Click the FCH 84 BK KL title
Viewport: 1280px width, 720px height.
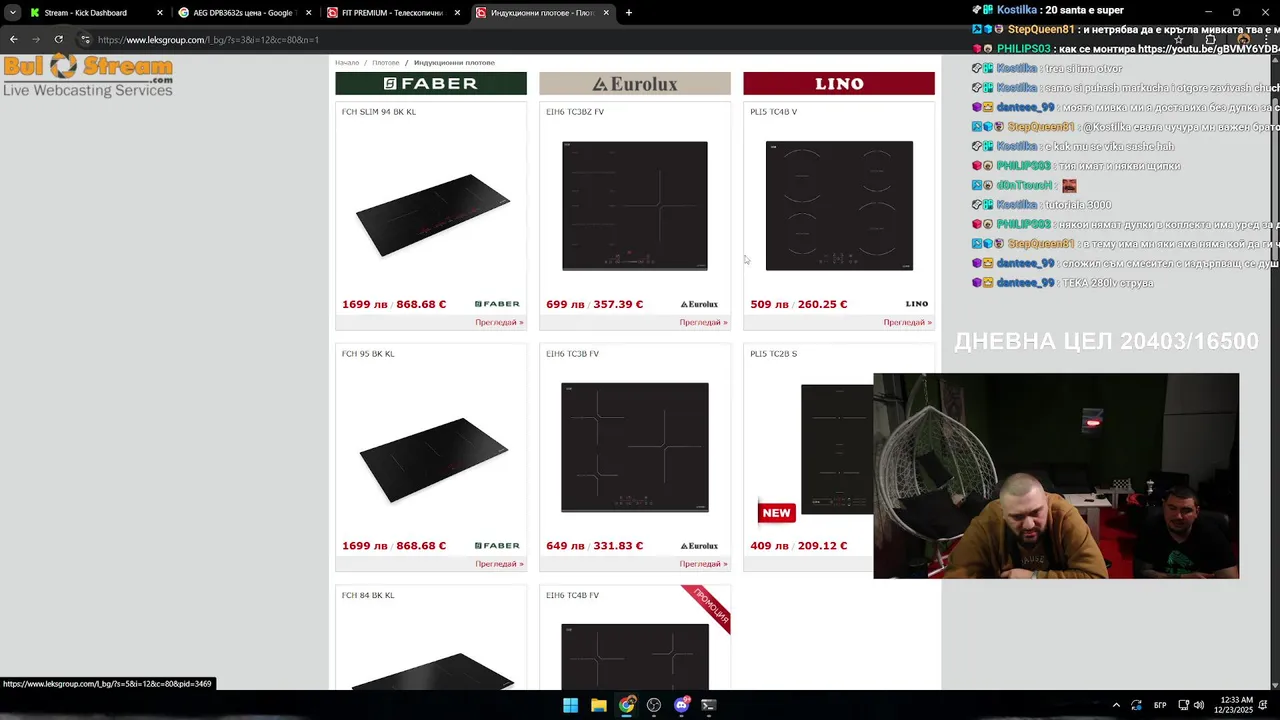(368, 596)
